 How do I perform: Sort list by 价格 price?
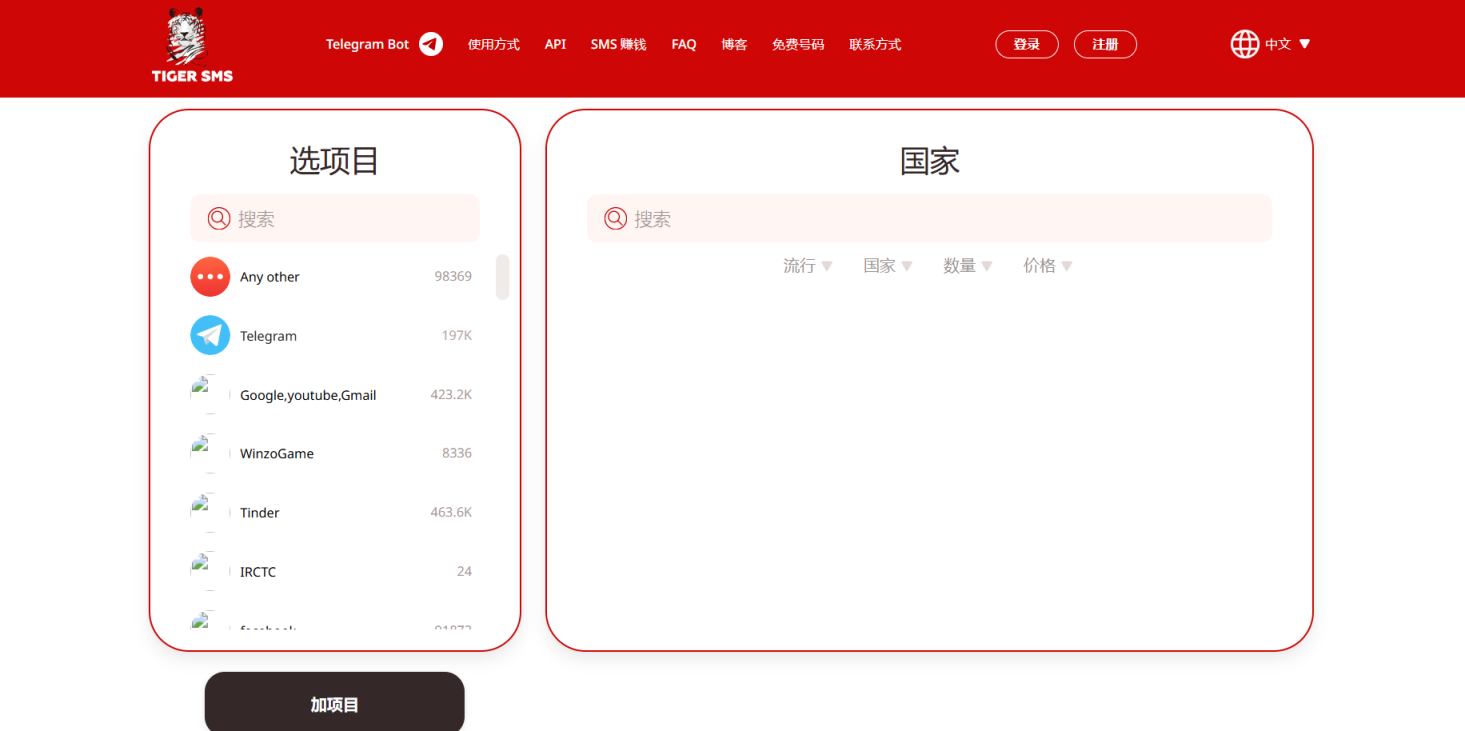[1047, 266]
